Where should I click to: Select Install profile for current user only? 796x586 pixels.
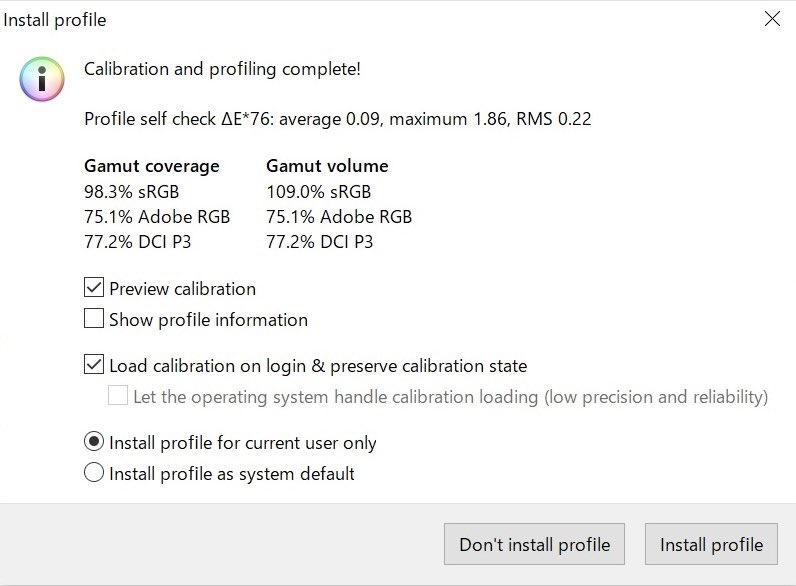pos(94,442)
